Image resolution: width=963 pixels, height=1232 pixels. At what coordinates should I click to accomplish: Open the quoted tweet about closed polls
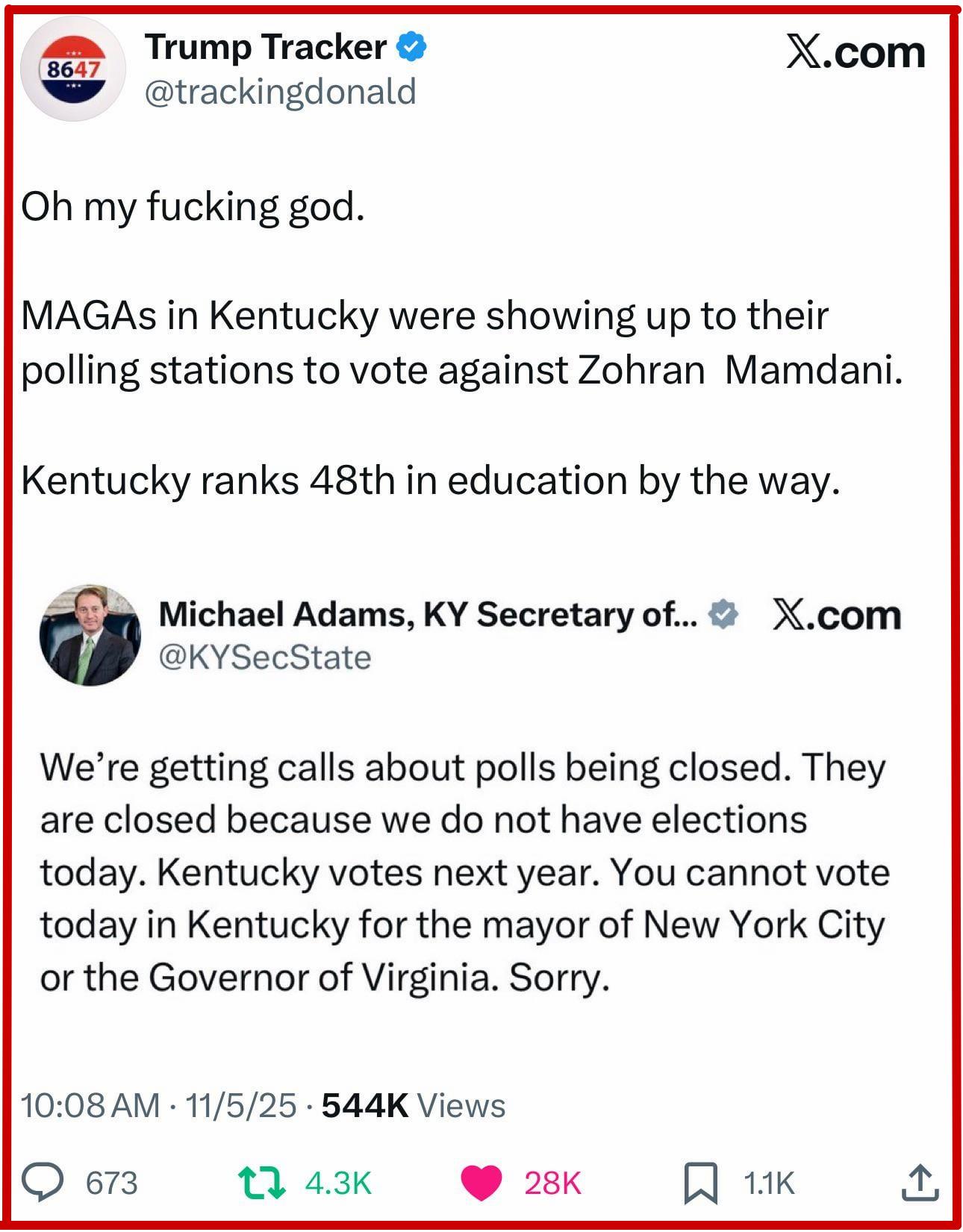coord(463,873)
